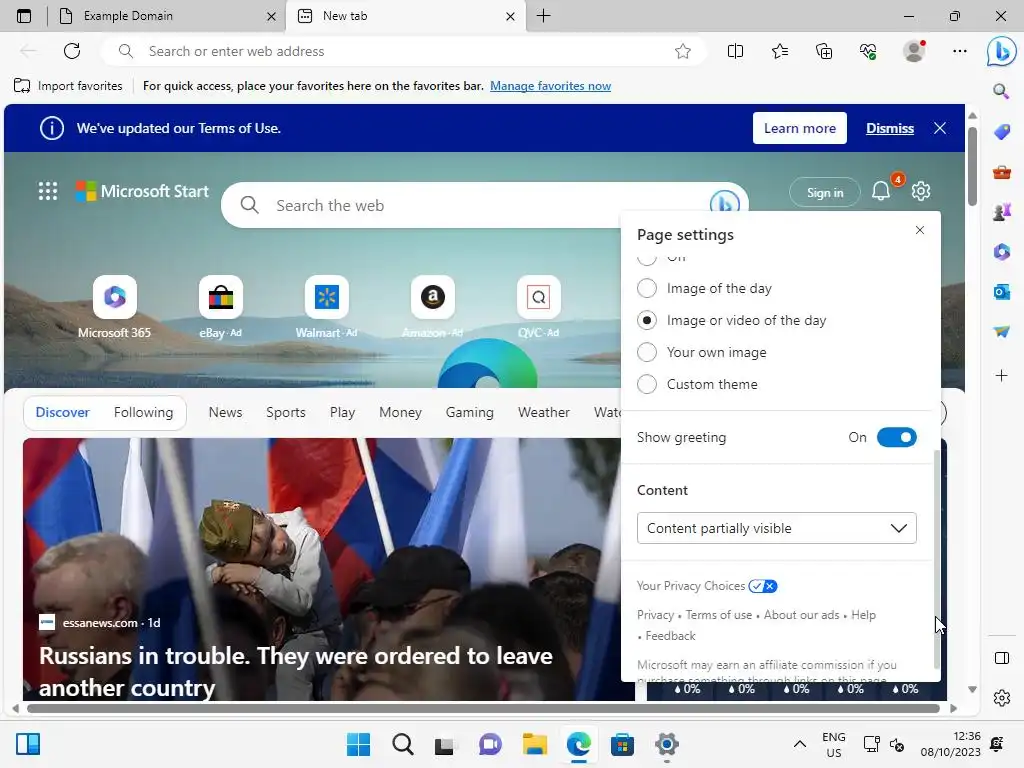Open About our ads footer link

[801, 615]
